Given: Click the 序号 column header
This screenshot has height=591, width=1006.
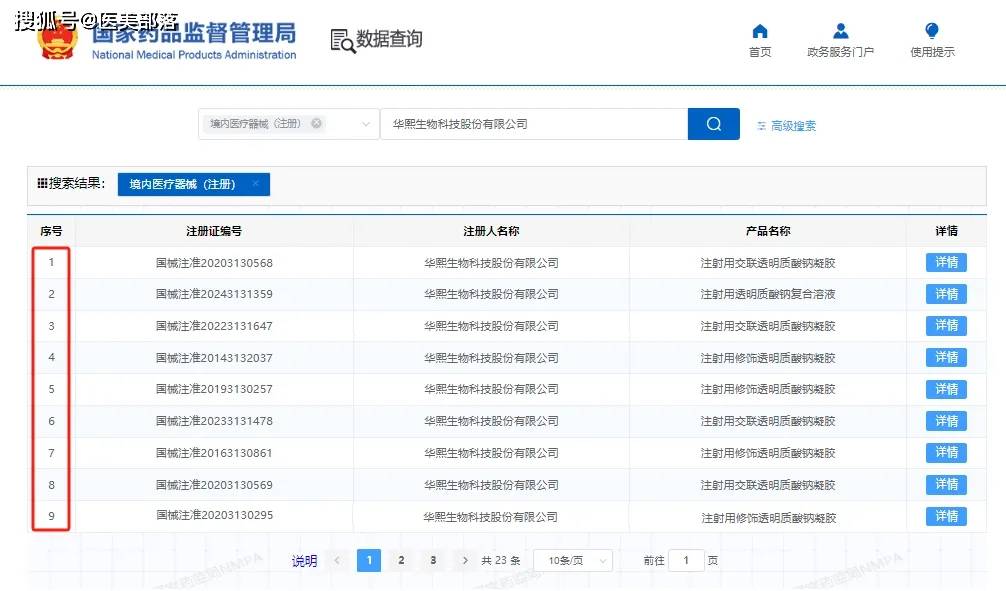Looking at the screenshot, I should click(51, 231).
